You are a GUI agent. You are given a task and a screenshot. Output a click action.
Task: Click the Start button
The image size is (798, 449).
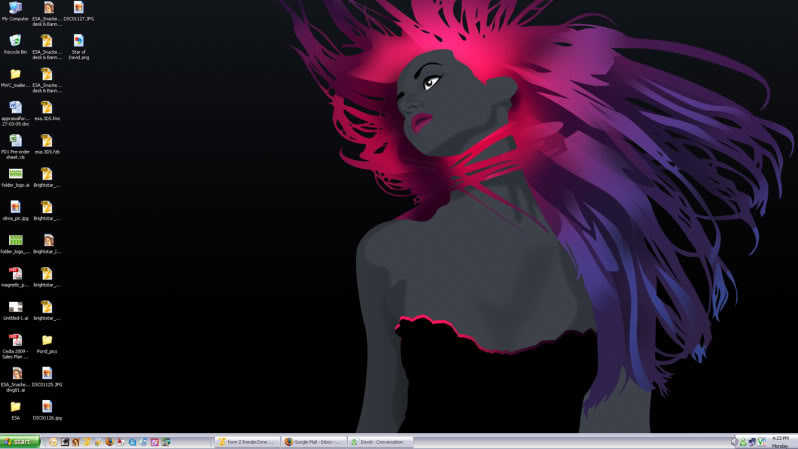pyautogui.click(x=20, y=442)
